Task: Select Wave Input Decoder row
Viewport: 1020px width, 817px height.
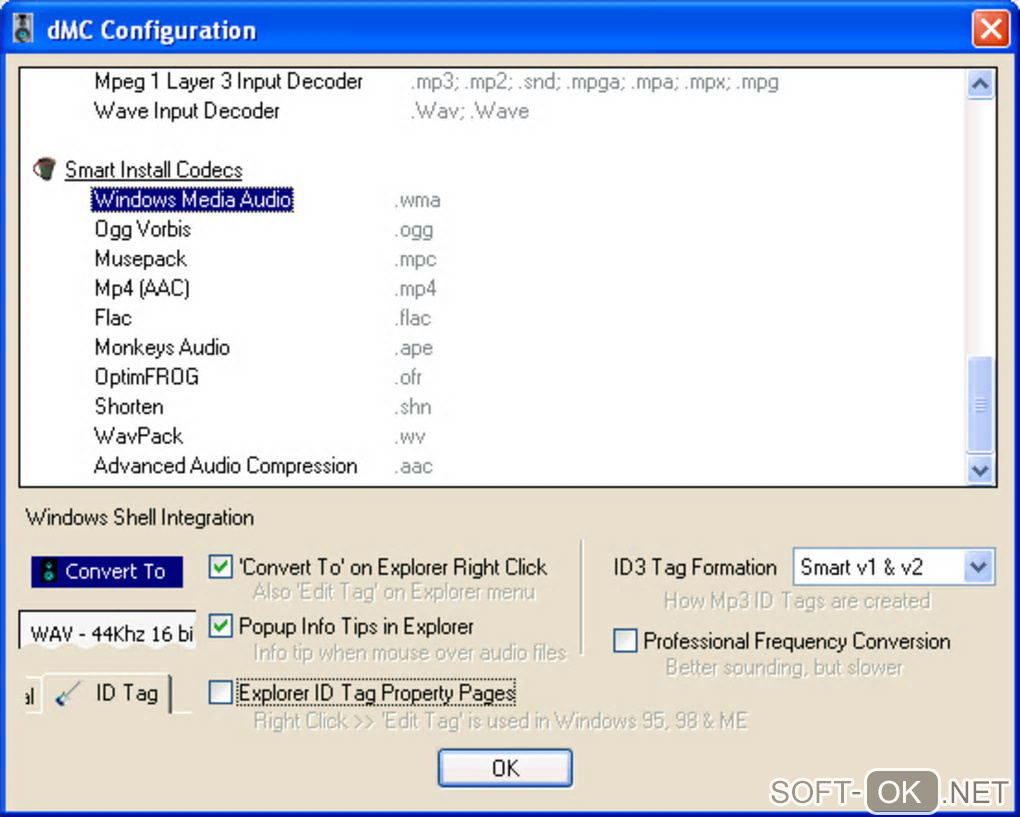Action: [187, 111]
